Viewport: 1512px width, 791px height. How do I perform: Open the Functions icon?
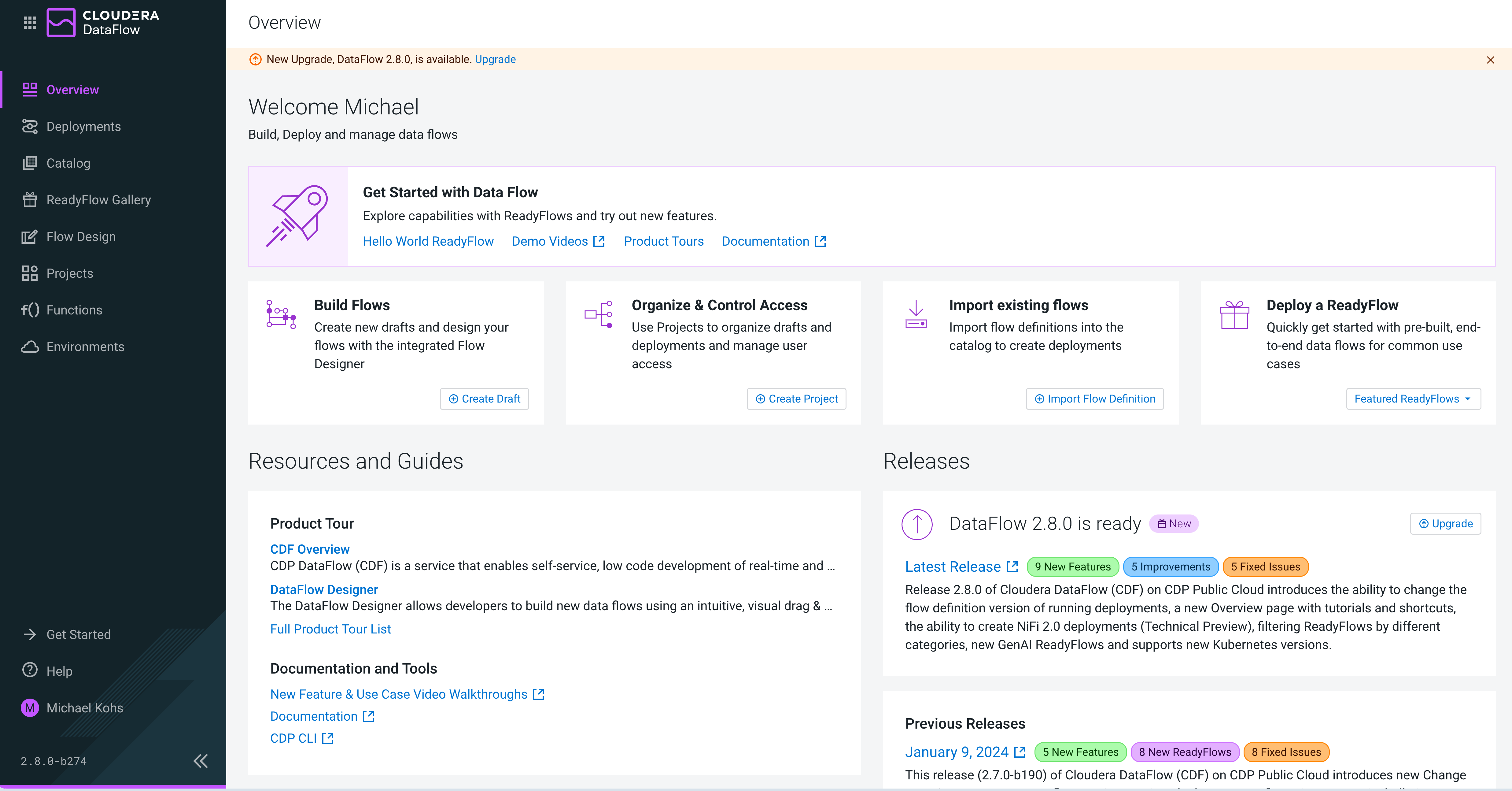pos(30,310)
